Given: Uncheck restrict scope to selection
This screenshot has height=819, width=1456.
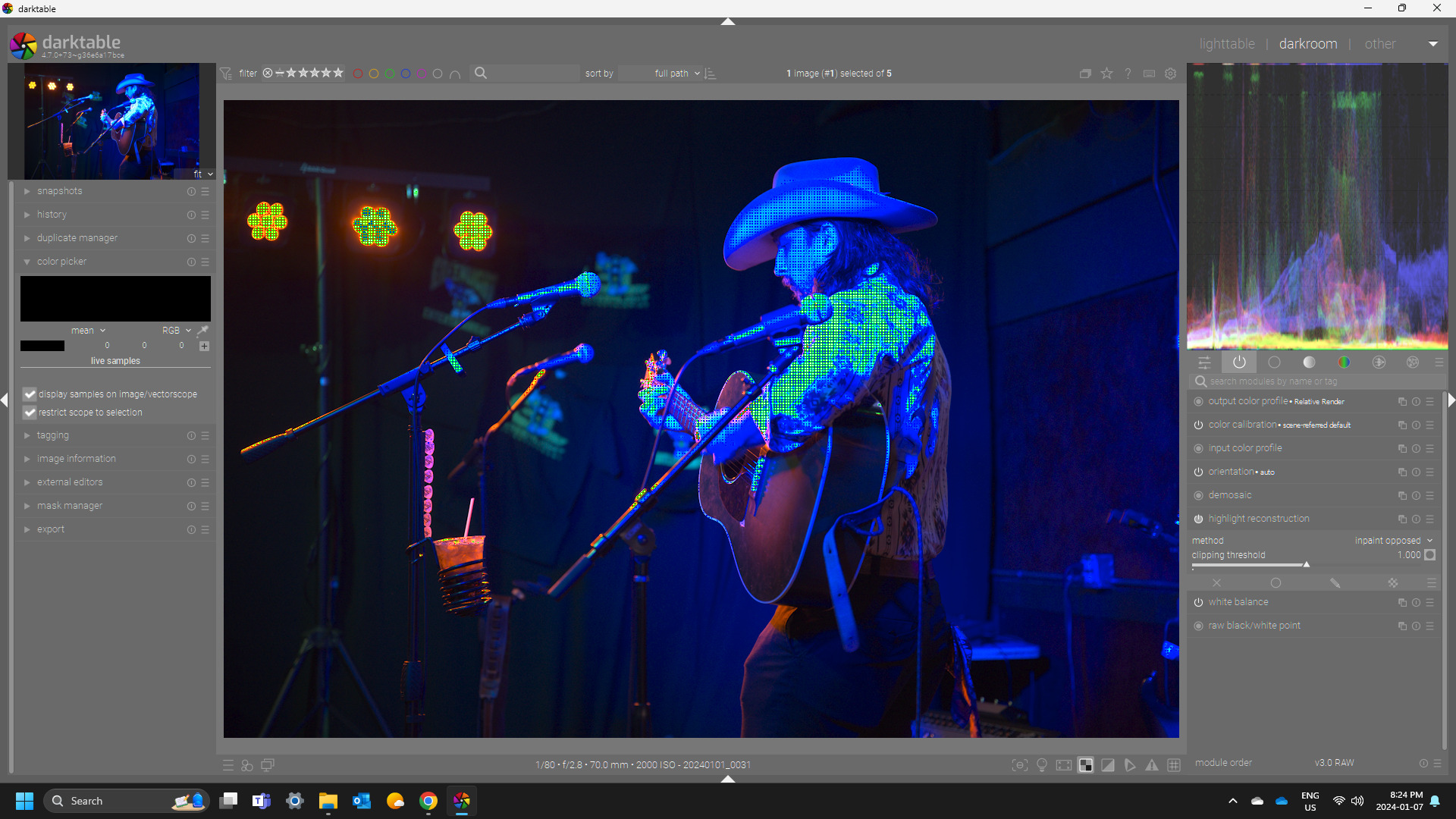Looking at the screenshot, I should pos(30,413).
